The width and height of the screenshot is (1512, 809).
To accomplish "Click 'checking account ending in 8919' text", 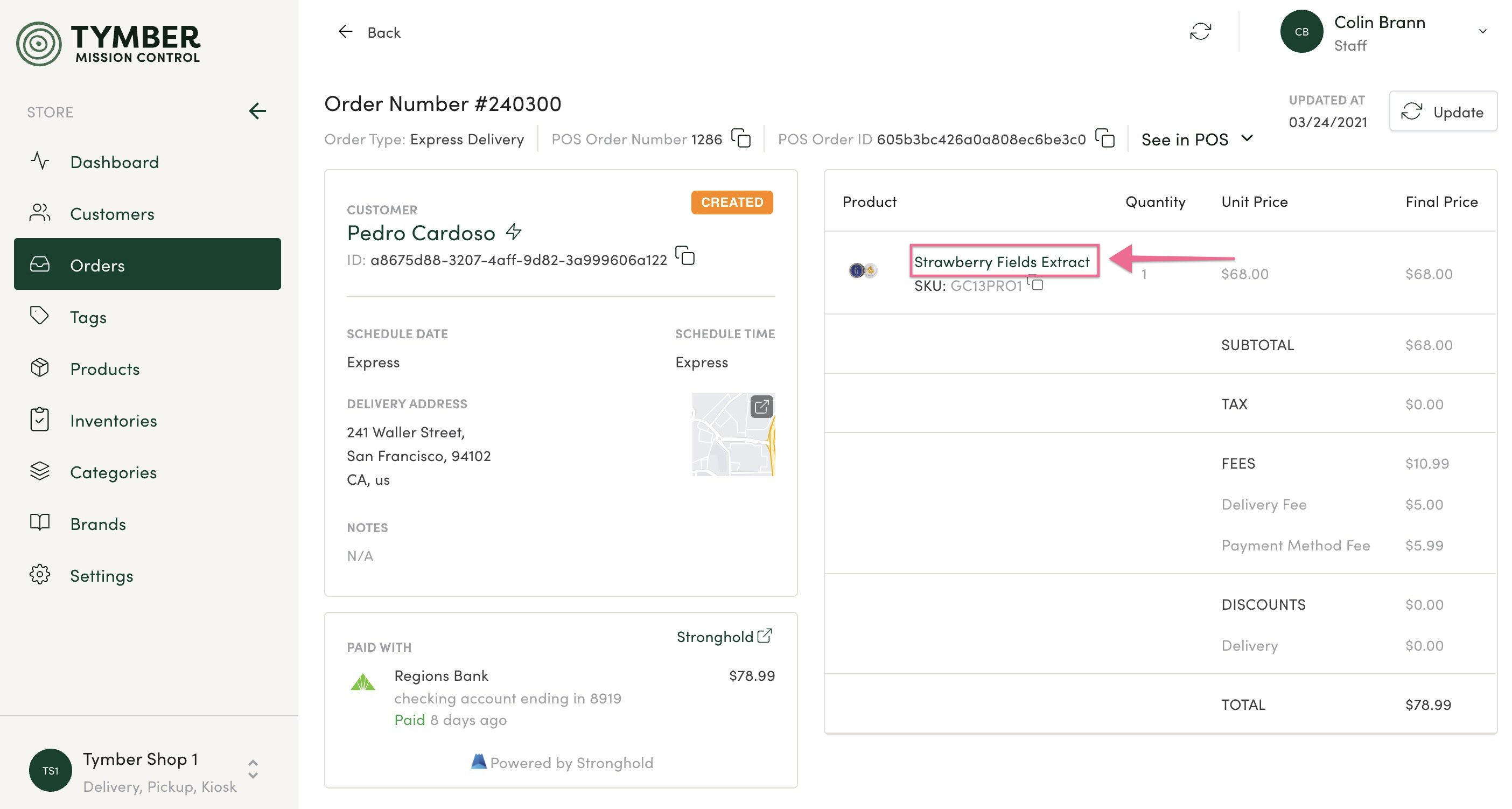I will [507, 698].
